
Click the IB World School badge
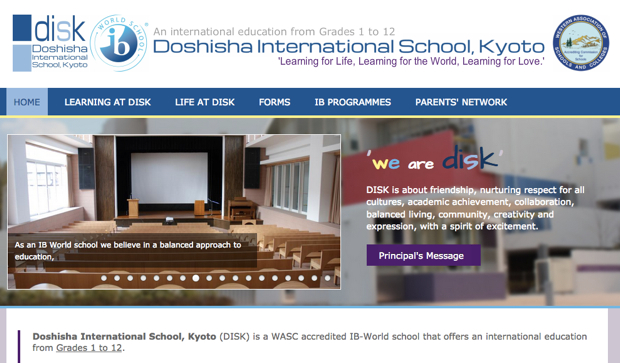click(x=119, y=43)
